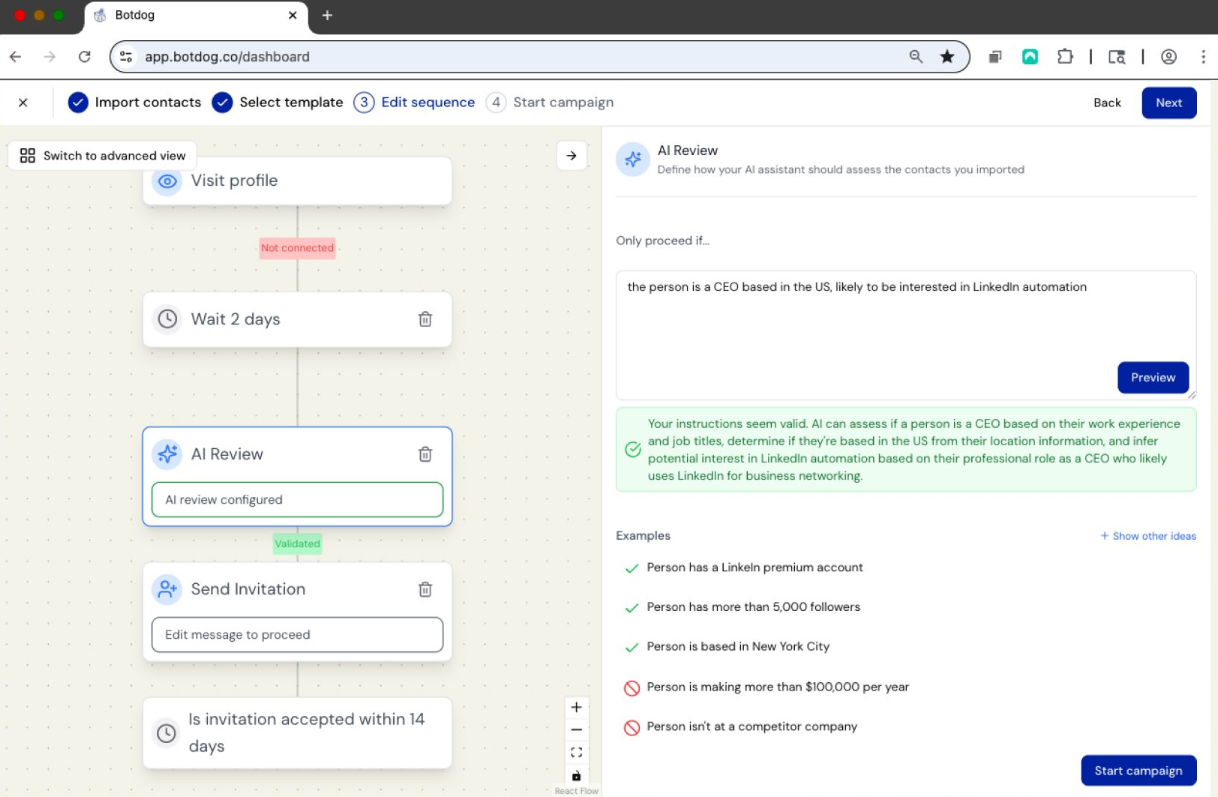Zoom in the flow canvas
Screen dimensions: 1218x797
576,707
